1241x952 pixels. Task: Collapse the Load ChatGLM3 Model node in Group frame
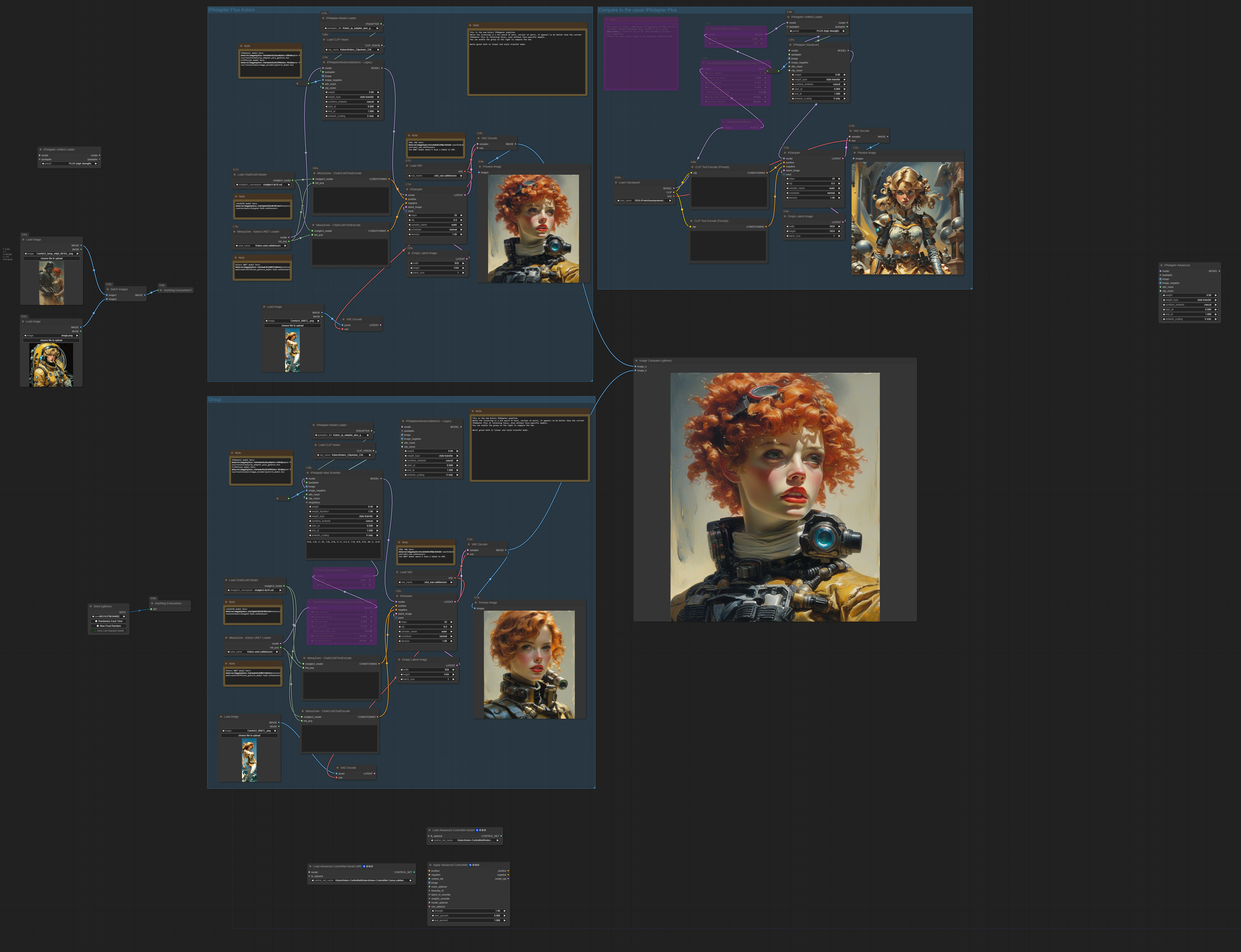pos(226,580)
